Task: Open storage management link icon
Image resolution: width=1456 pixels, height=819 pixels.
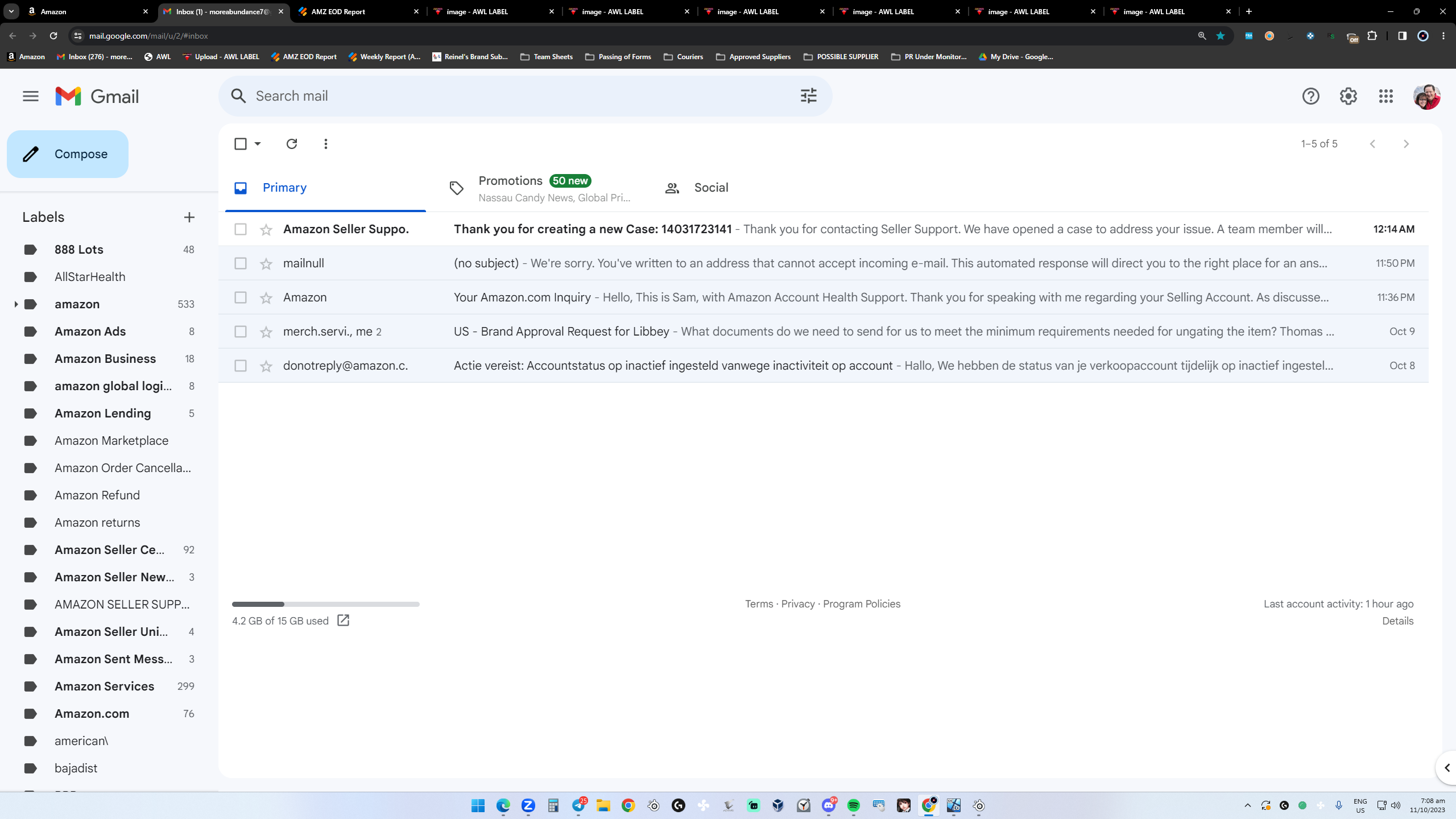Action: pyautogui.click(x=343, y=621)
